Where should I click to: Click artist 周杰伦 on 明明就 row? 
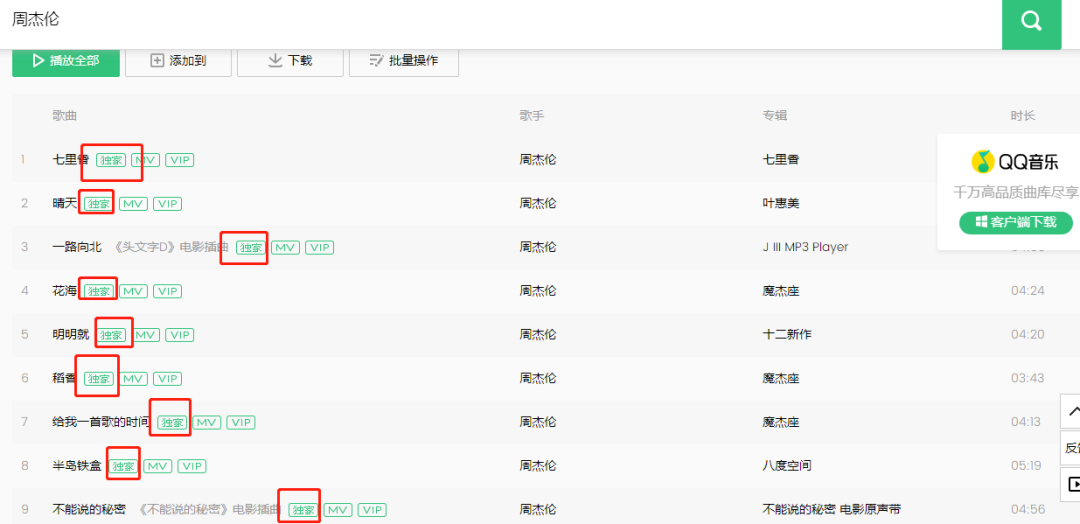tap(538, 335)
